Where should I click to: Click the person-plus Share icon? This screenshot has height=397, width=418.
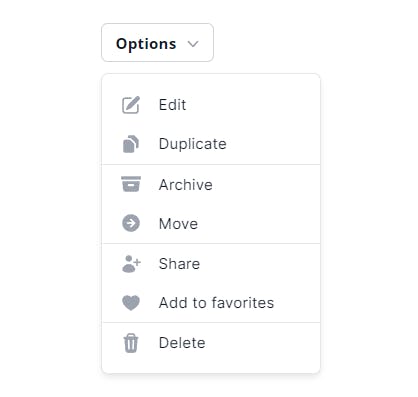(131, 264)
